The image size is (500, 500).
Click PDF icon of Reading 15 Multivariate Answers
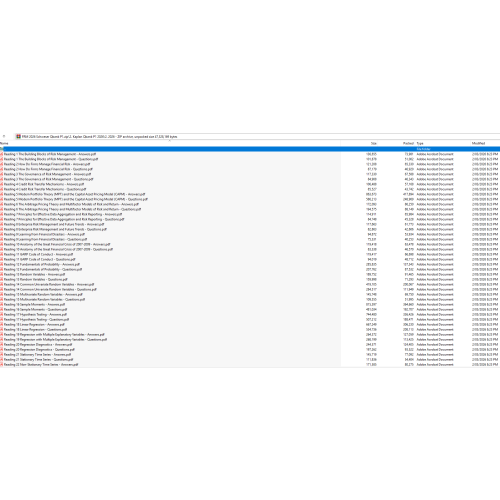[x=2, y=294]
